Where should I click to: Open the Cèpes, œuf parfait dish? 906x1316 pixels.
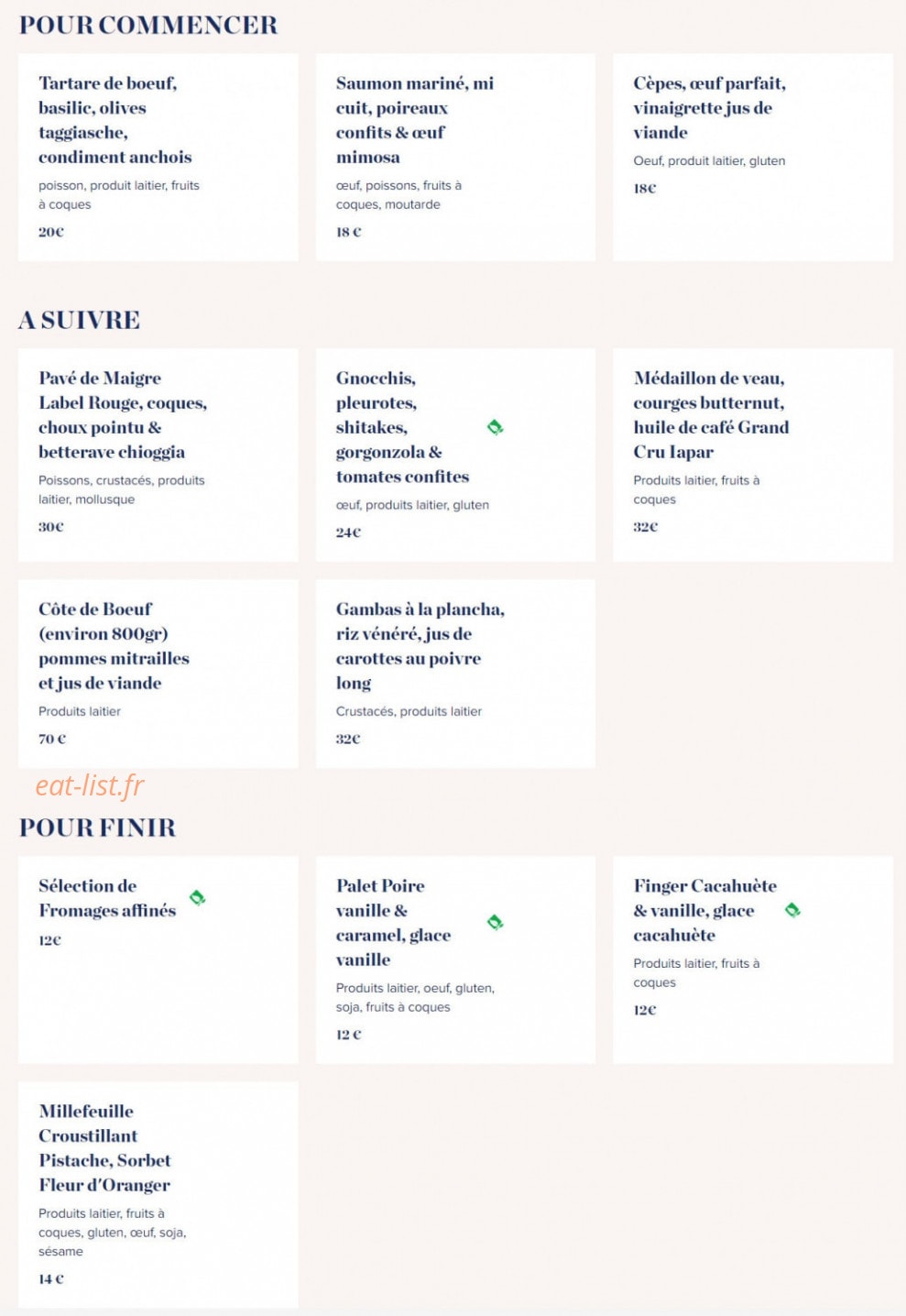[753, 157]
